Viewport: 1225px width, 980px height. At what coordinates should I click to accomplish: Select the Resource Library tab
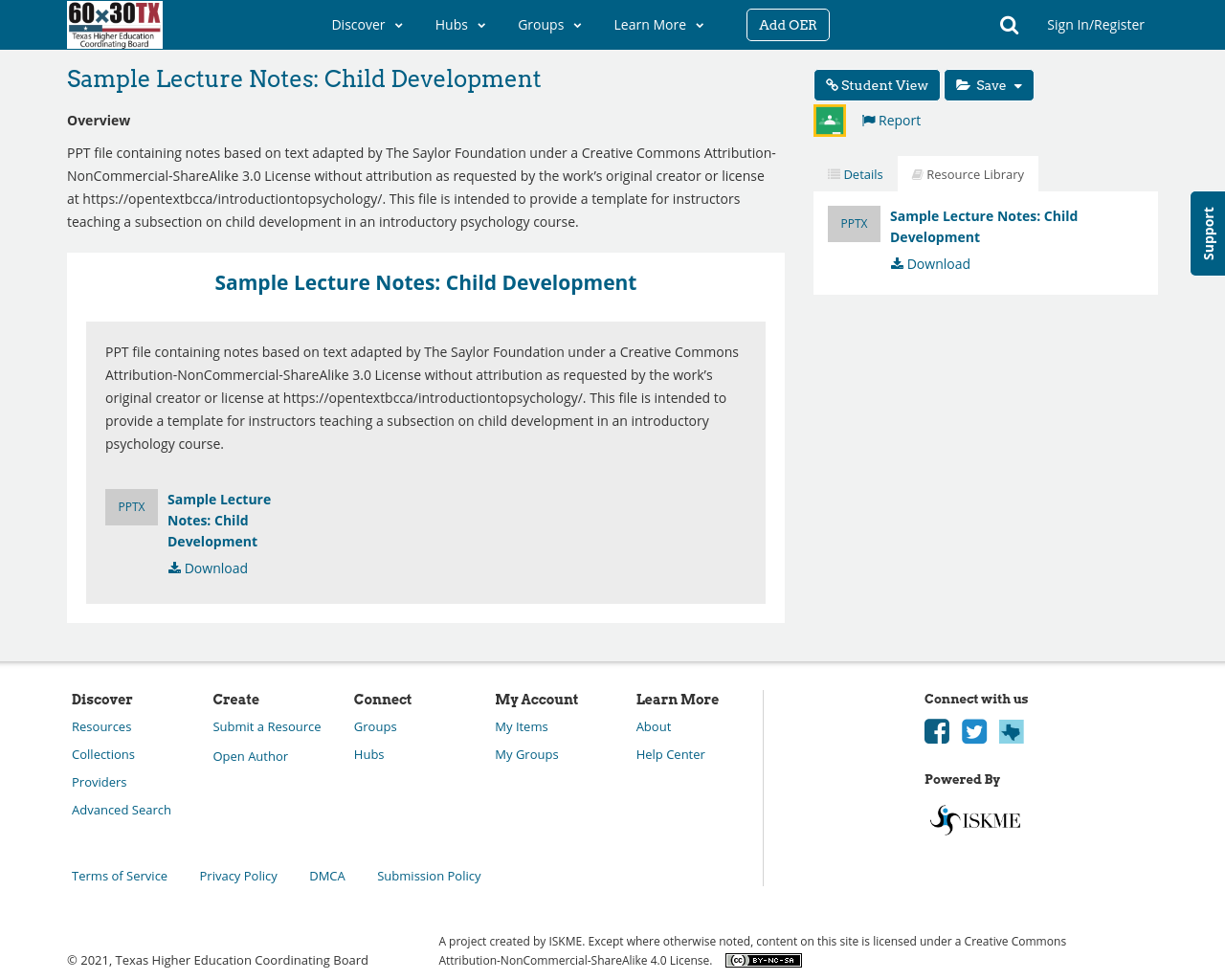(x=968, y=174)
